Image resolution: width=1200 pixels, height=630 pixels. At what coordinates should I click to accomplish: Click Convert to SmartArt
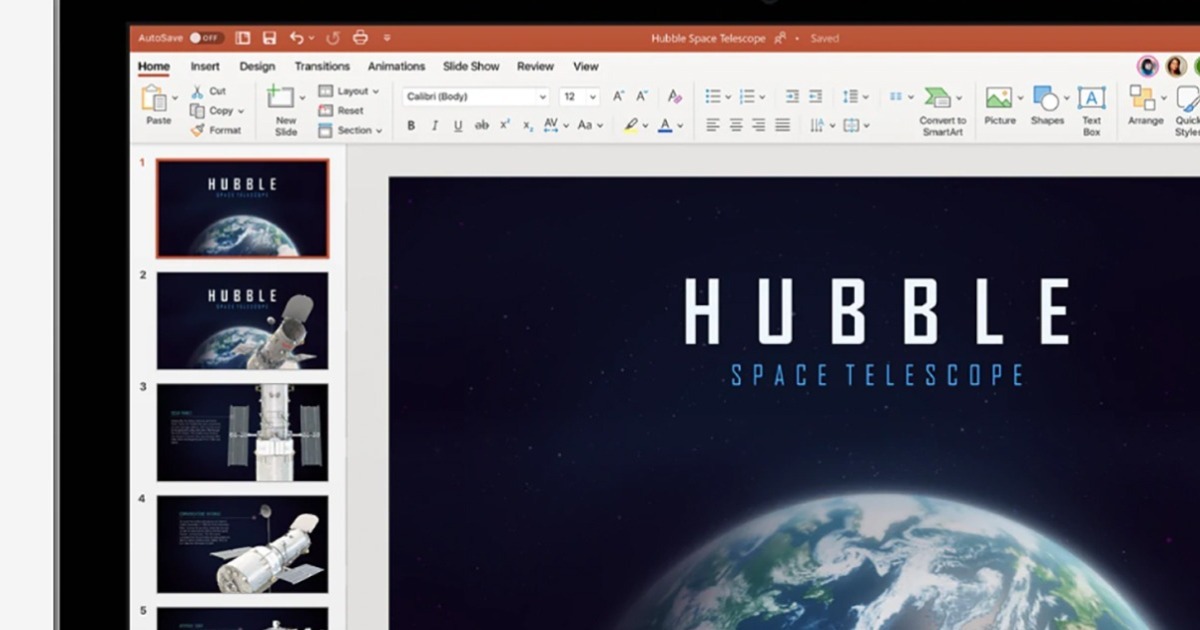point(943,110)
